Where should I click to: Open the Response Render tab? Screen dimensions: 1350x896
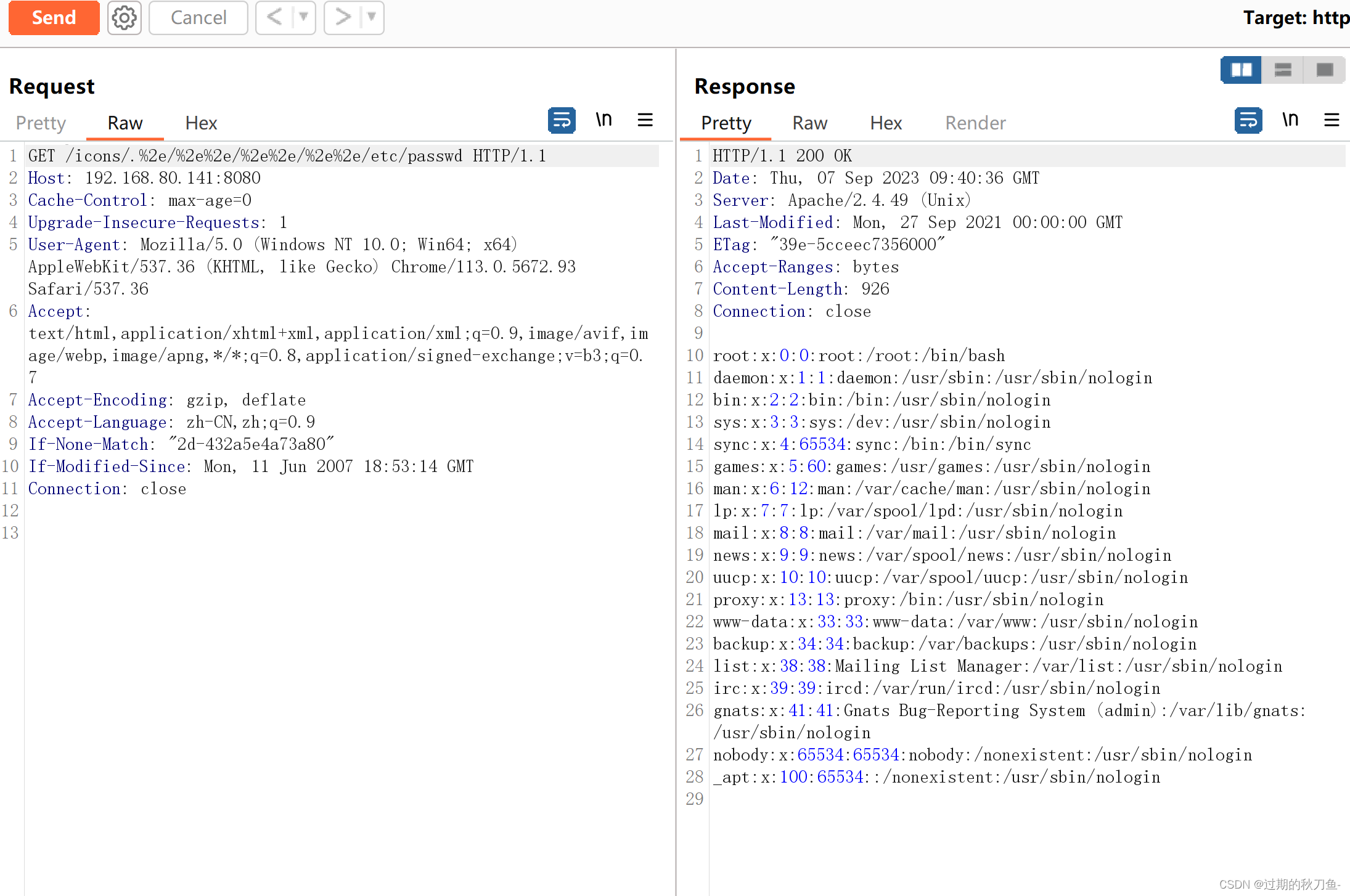tap(975, 123)
